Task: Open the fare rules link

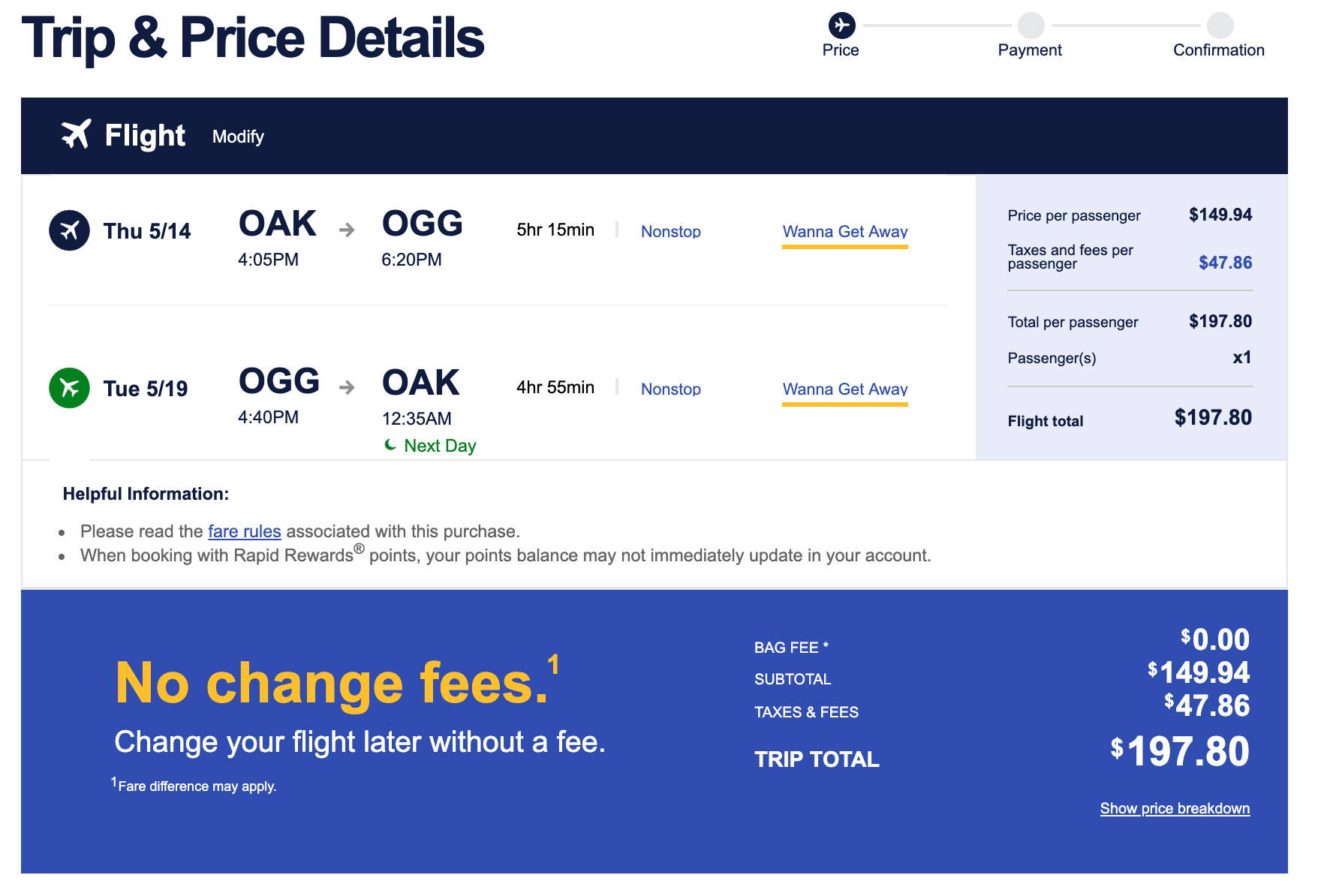Action: coord(244,531)
